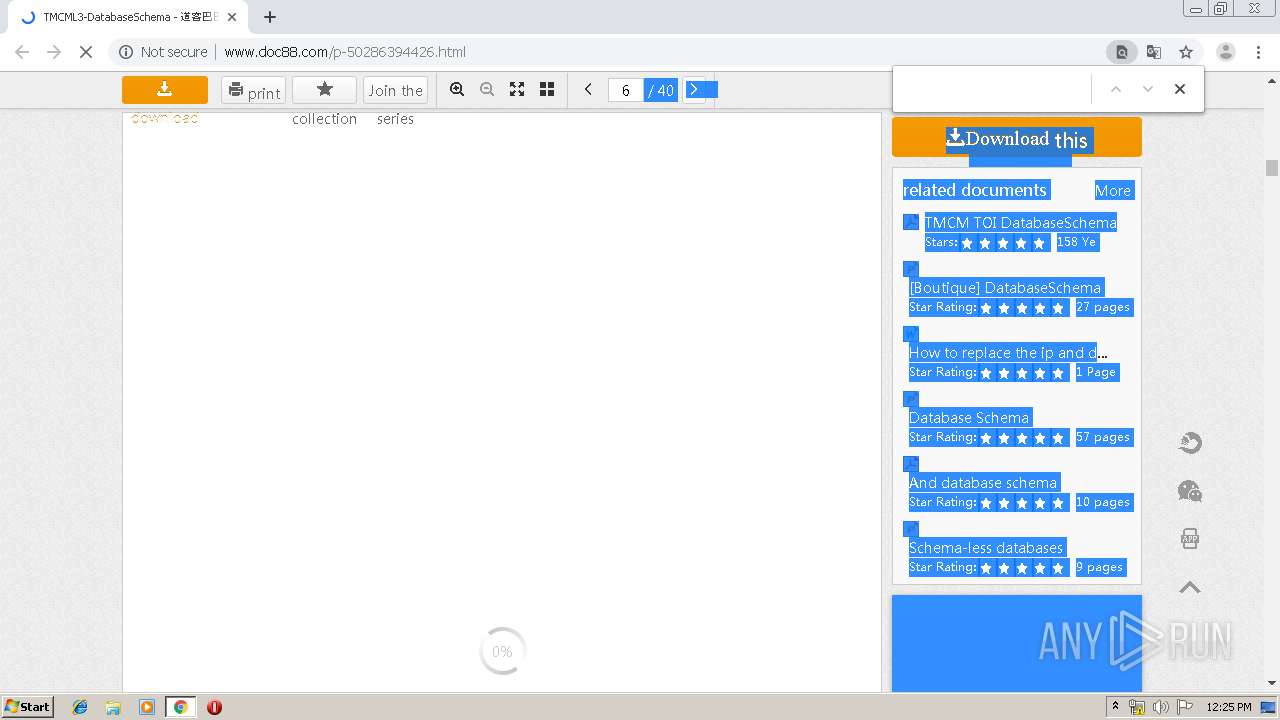Open a new browser tab
This screenshot has width=1280, height=720.
[x=270, y=17]
